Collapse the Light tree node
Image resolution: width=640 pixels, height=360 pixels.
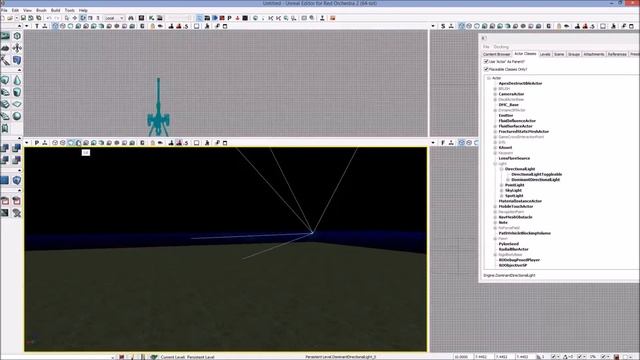[495, 164]
